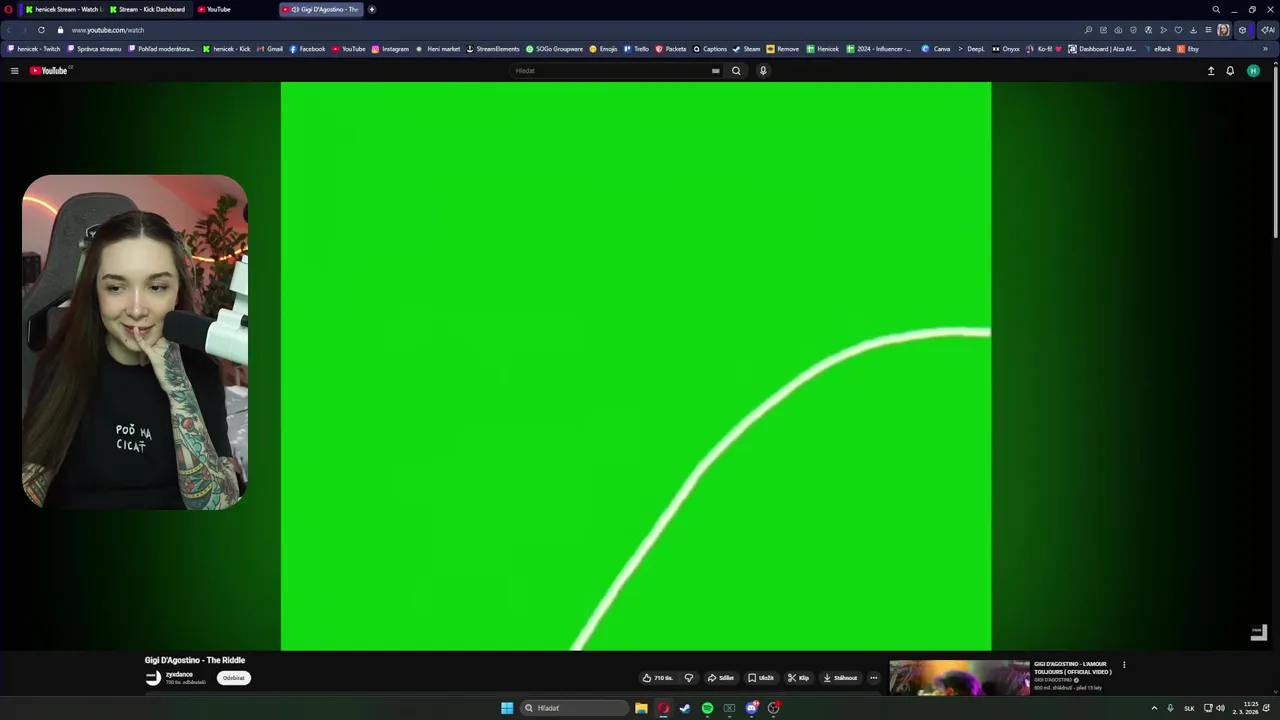Go to the YouTube home logo
The image size is (1280, 720).
coord(48,71)
